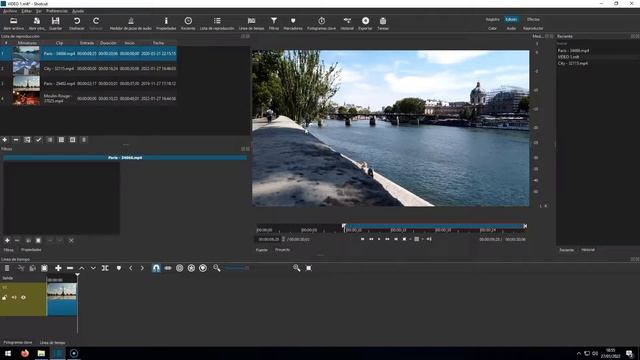640x360 pixels.
Task: Hide track V1 with eye icon
Action: tap(23, 298)
